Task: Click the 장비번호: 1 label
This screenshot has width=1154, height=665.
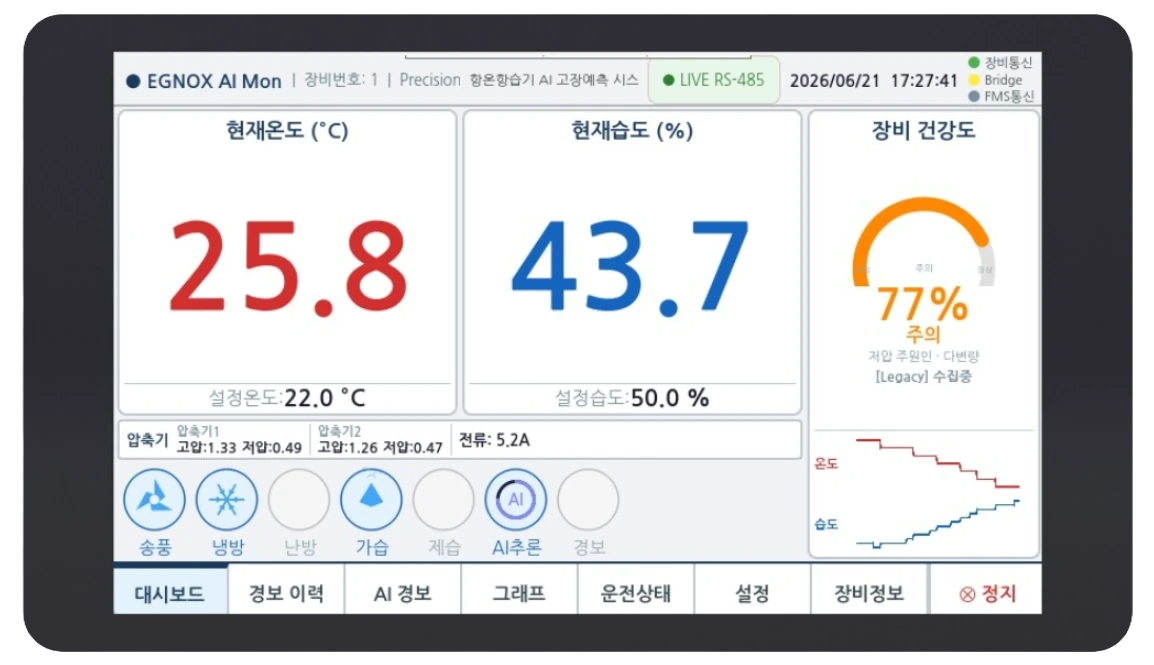Action: tap(341, 79)
